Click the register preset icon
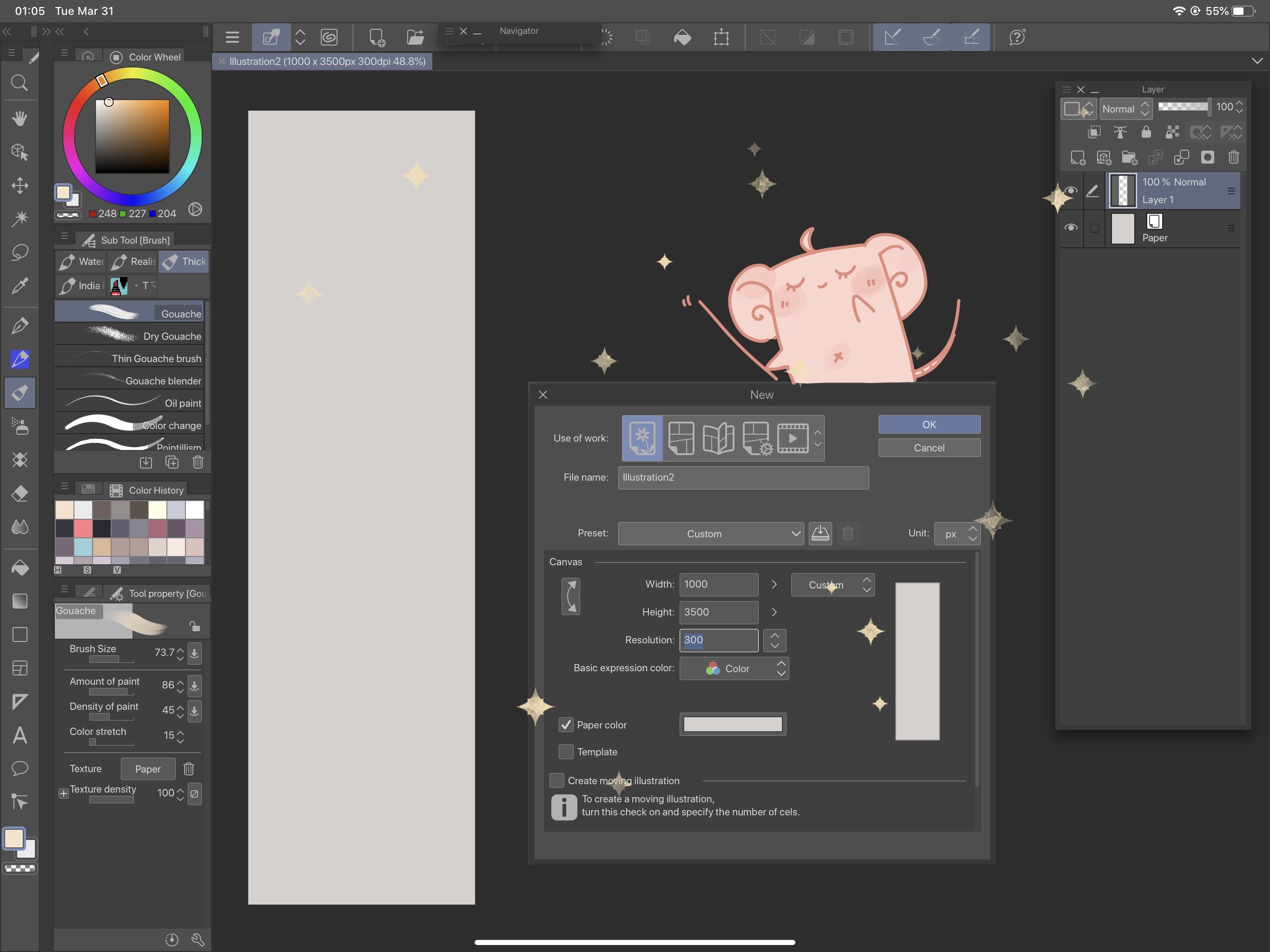 point(820,534)
